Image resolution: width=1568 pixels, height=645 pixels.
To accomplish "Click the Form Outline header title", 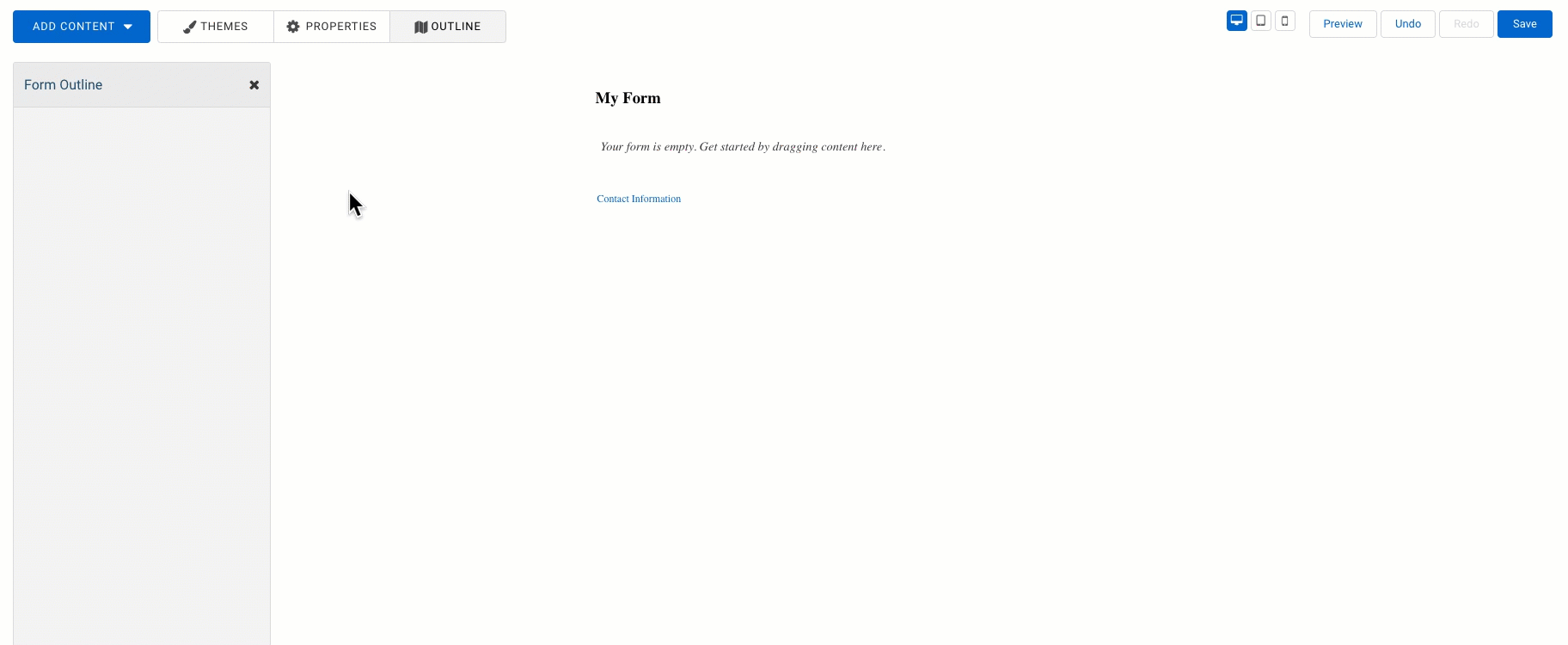I will pyautogui.click(x=64, y=85).
